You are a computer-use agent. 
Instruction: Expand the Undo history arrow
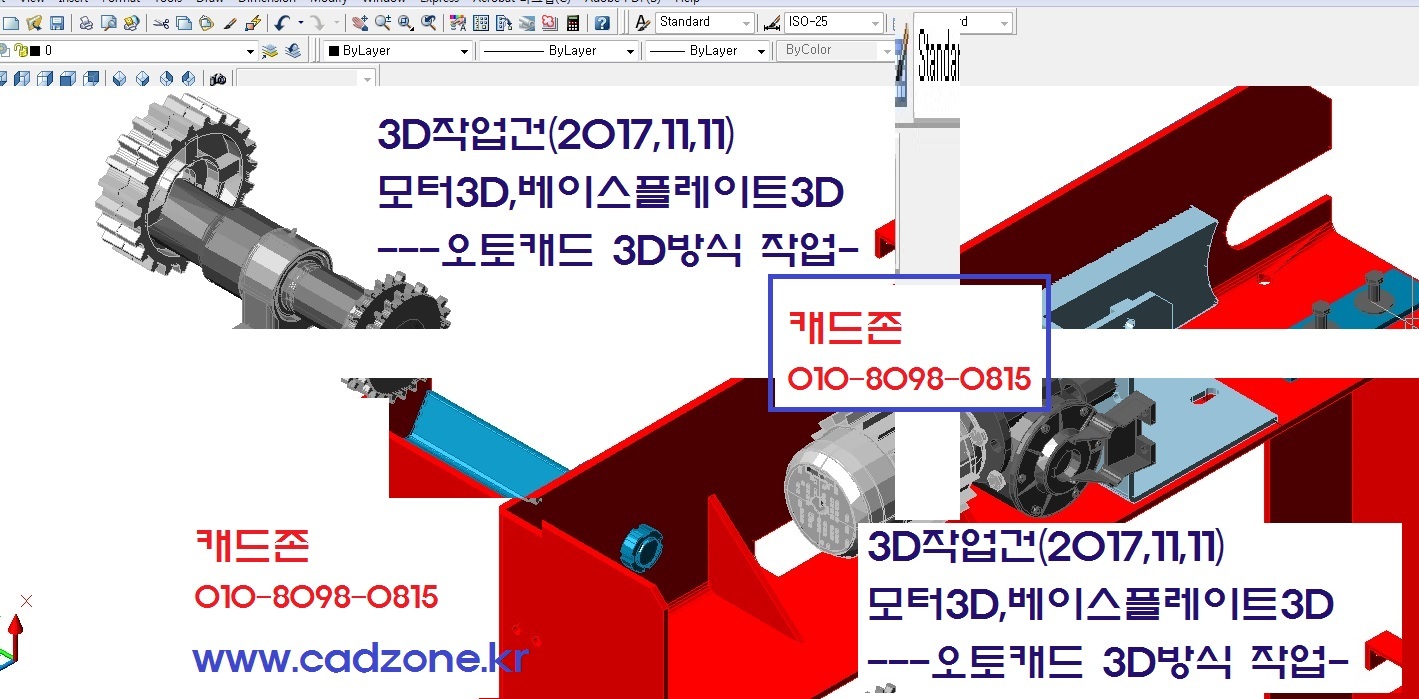(x=300, y=23)
